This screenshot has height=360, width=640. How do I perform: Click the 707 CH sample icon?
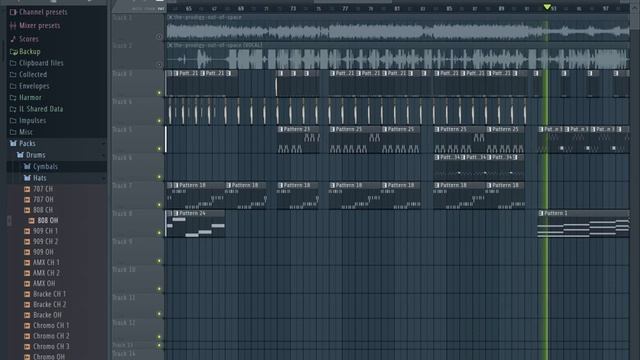tap(27, 189)
